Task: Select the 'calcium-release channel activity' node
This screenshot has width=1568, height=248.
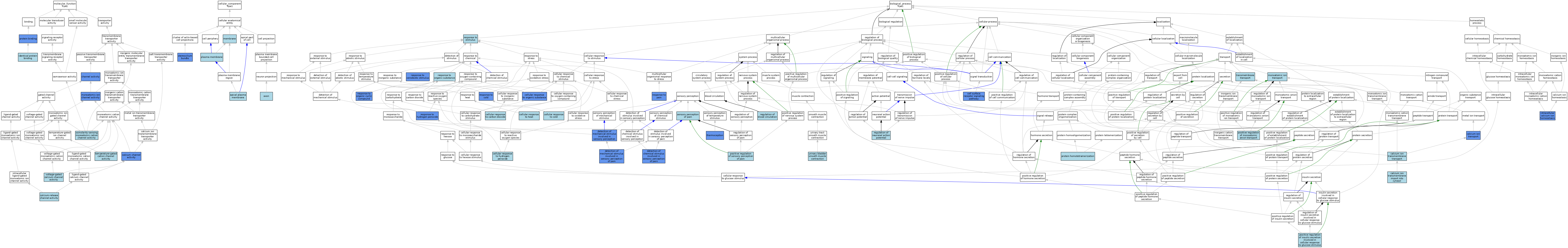Action: [49, 197]
